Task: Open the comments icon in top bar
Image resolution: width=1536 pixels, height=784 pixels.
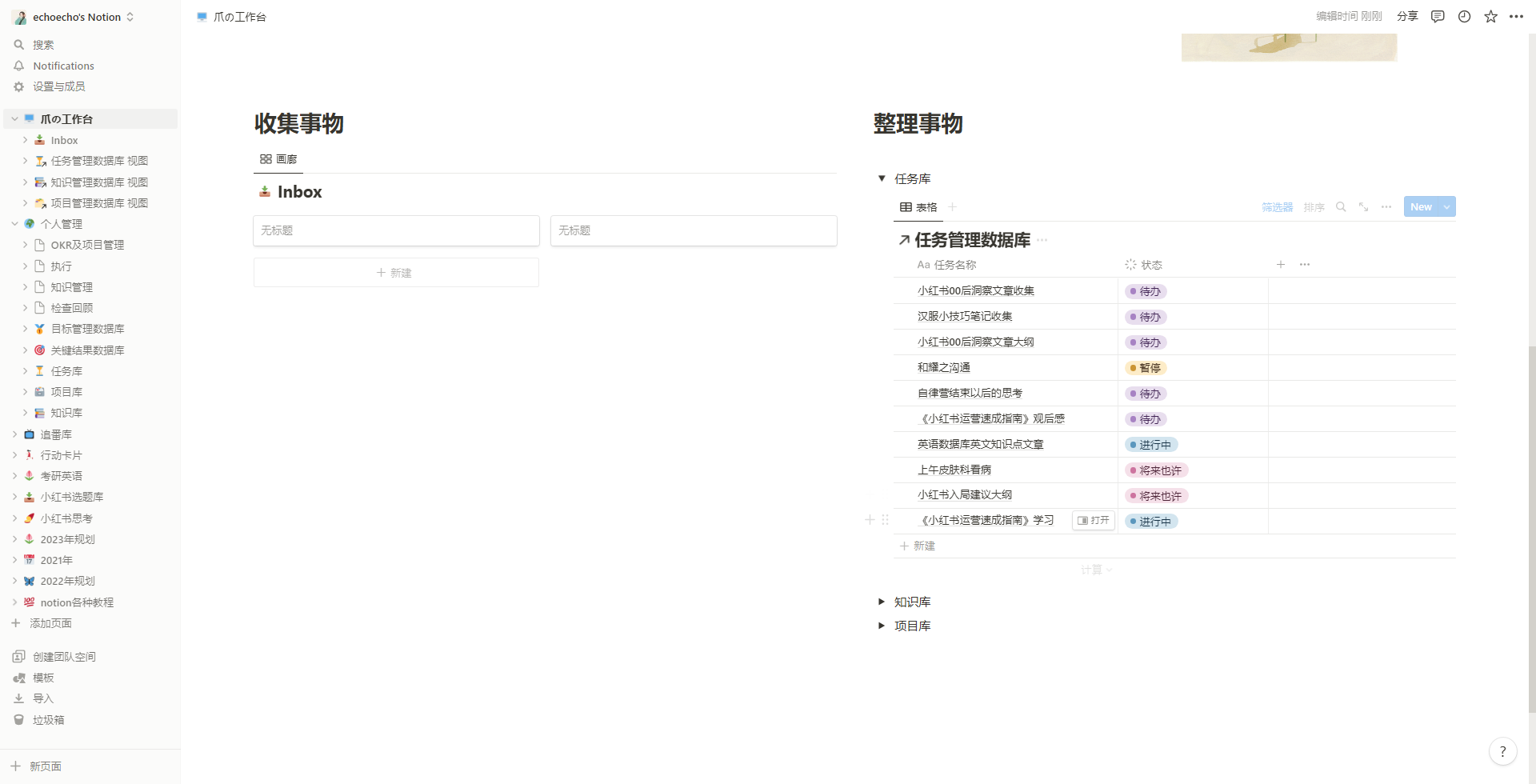Action: pyautogui.click(x=1438, y=17)
